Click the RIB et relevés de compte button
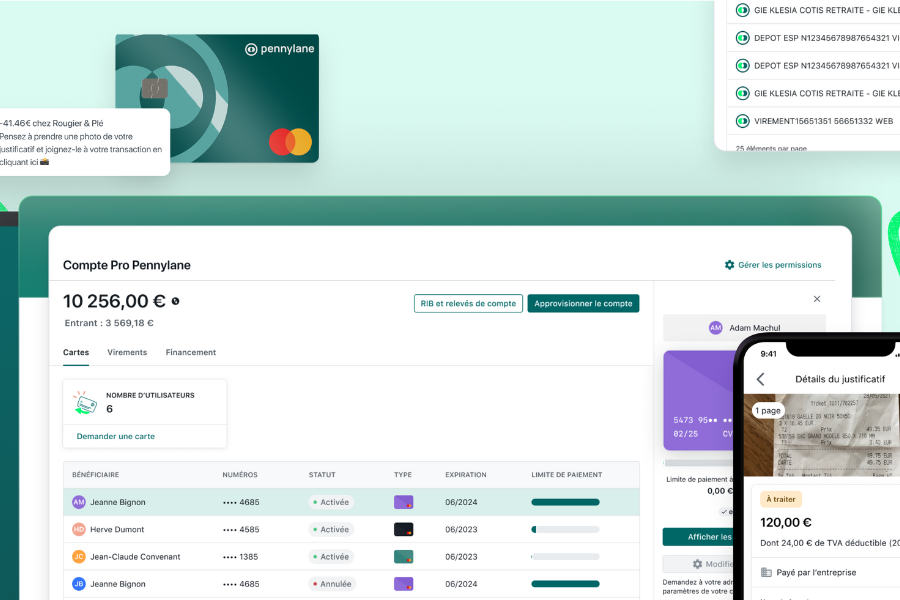This screenshot has height=600, width=900. (468, 303)
